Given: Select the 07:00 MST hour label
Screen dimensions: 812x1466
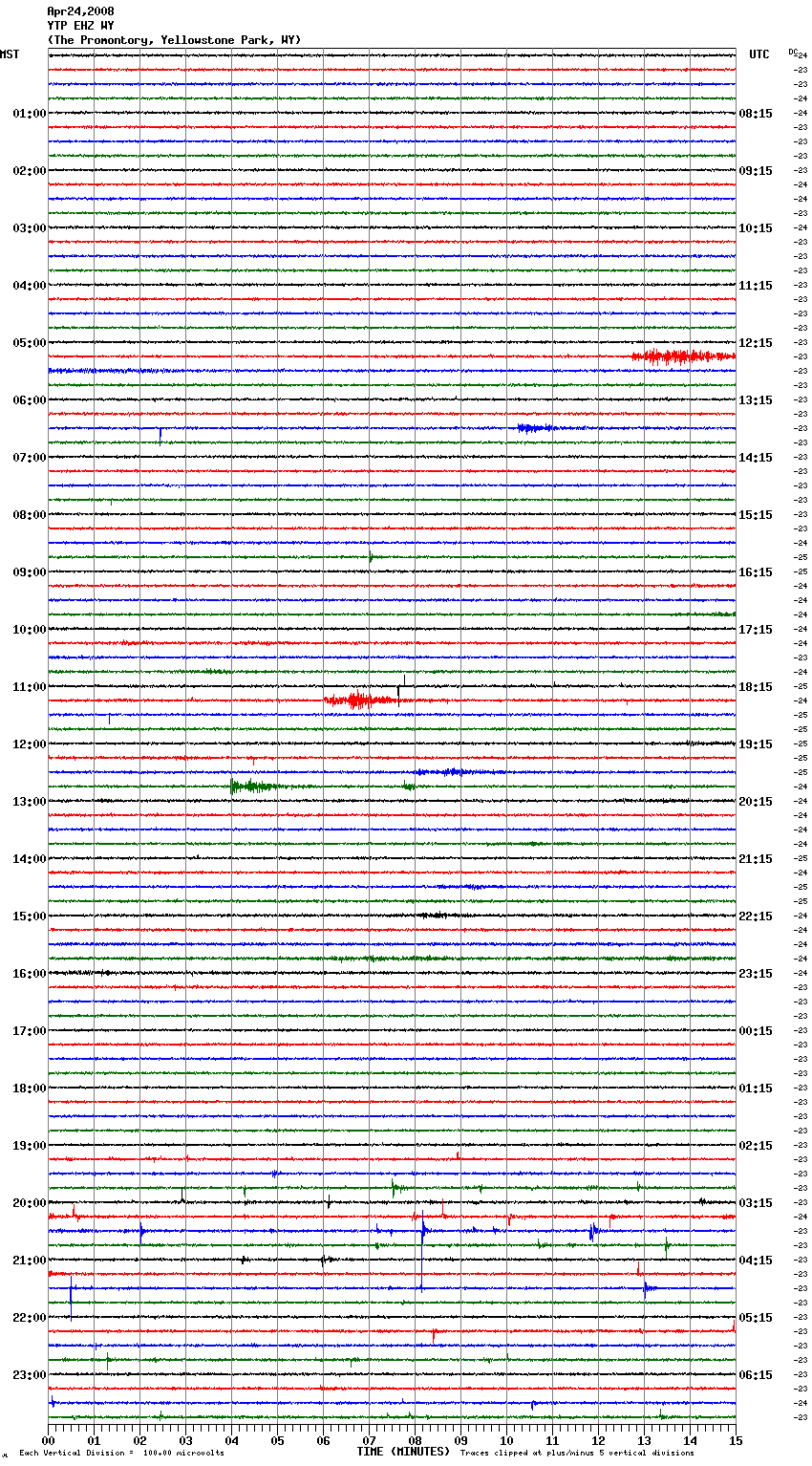Looking at the screenshot, I should [29, 458].
